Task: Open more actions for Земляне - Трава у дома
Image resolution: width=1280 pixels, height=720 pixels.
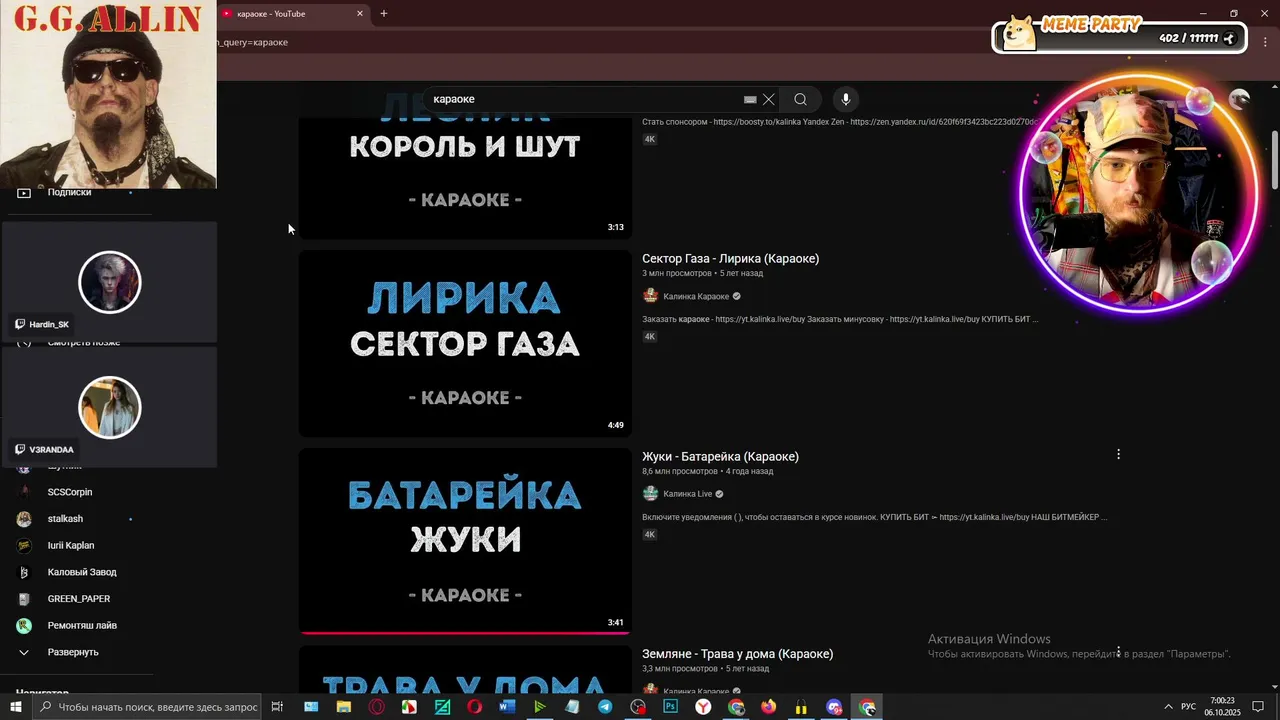Action: (1118, 652)
